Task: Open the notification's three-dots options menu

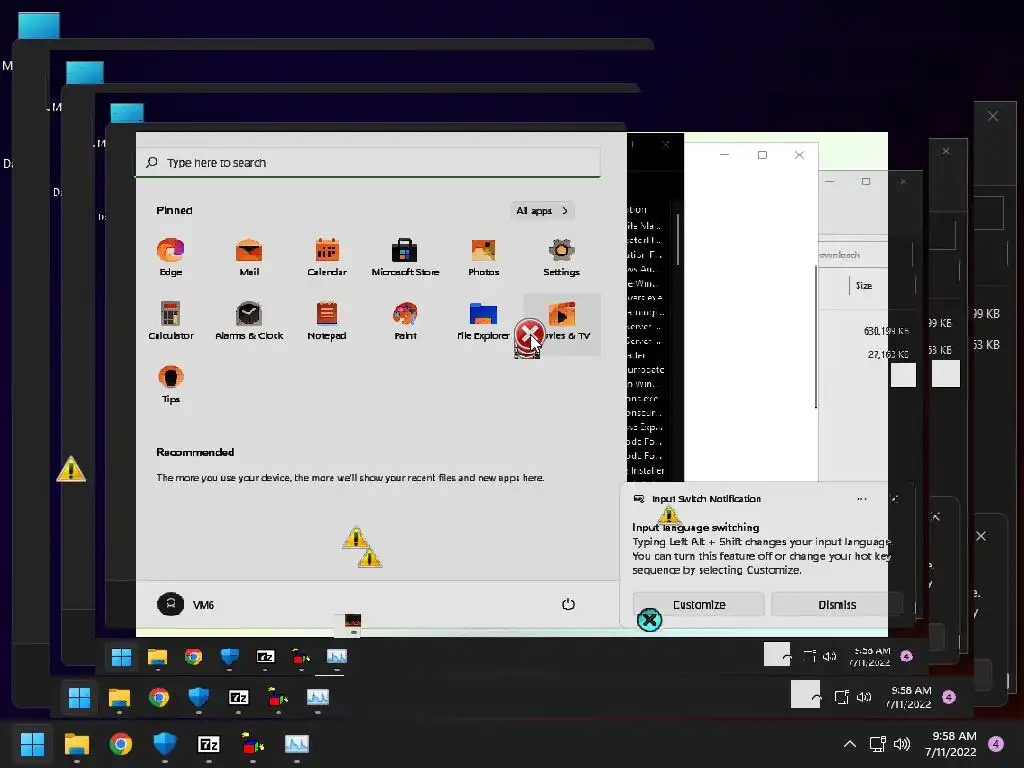Action: tap(861, 499)
